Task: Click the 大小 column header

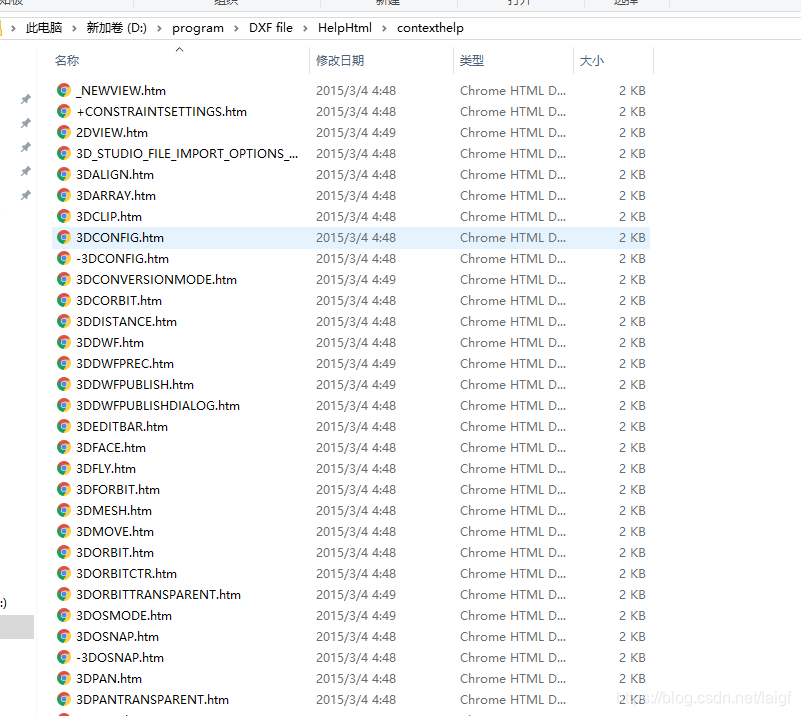Action: click(x=592, y=61)
